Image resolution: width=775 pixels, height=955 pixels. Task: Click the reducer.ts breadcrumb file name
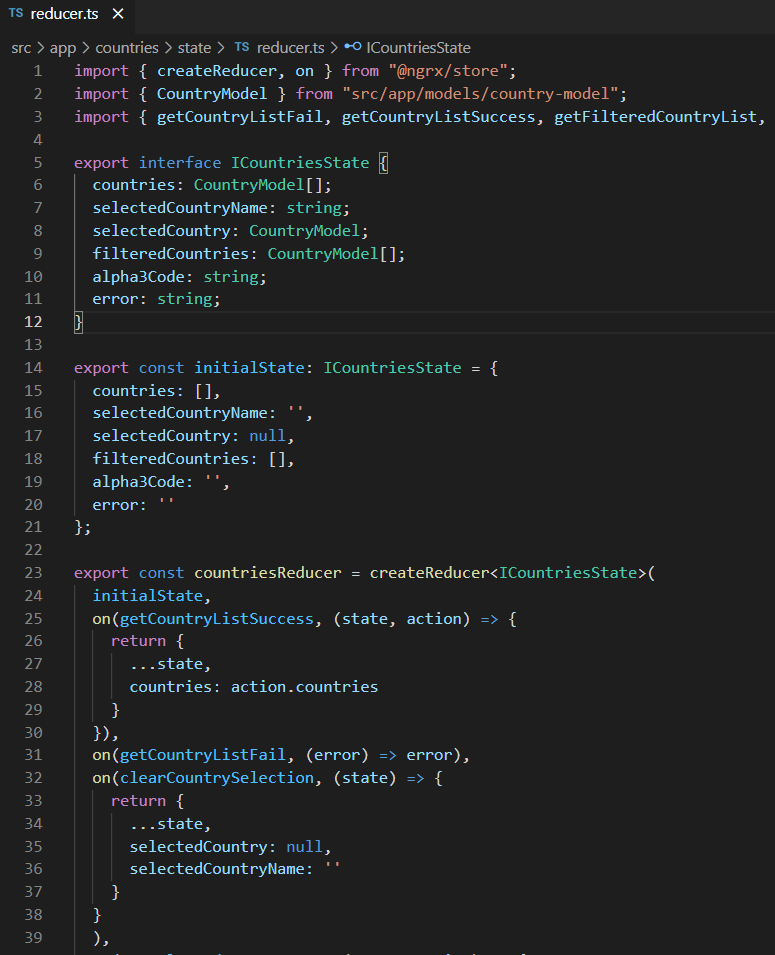291,47
